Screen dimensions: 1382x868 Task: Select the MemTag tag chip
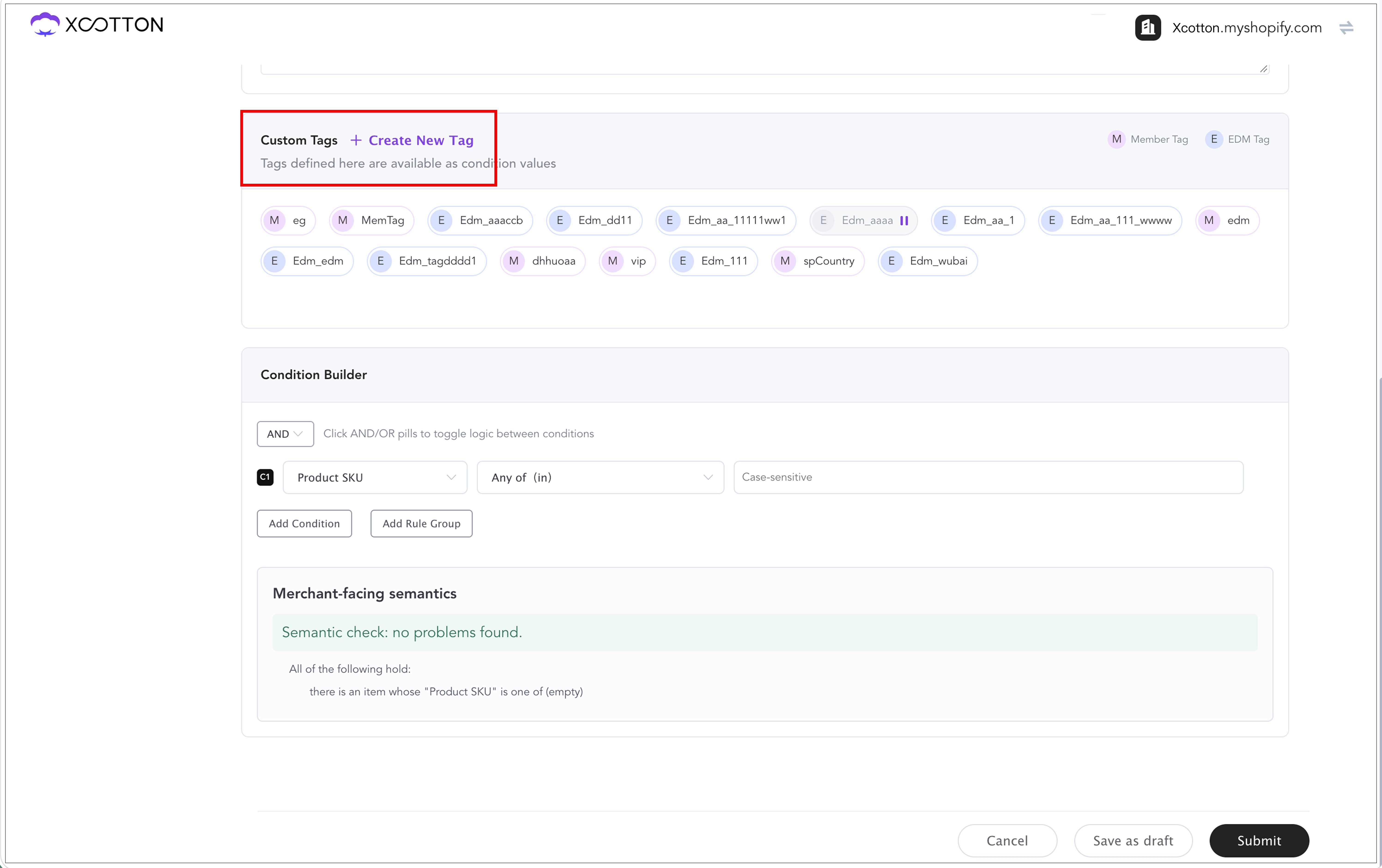click(x=372, y=220)
